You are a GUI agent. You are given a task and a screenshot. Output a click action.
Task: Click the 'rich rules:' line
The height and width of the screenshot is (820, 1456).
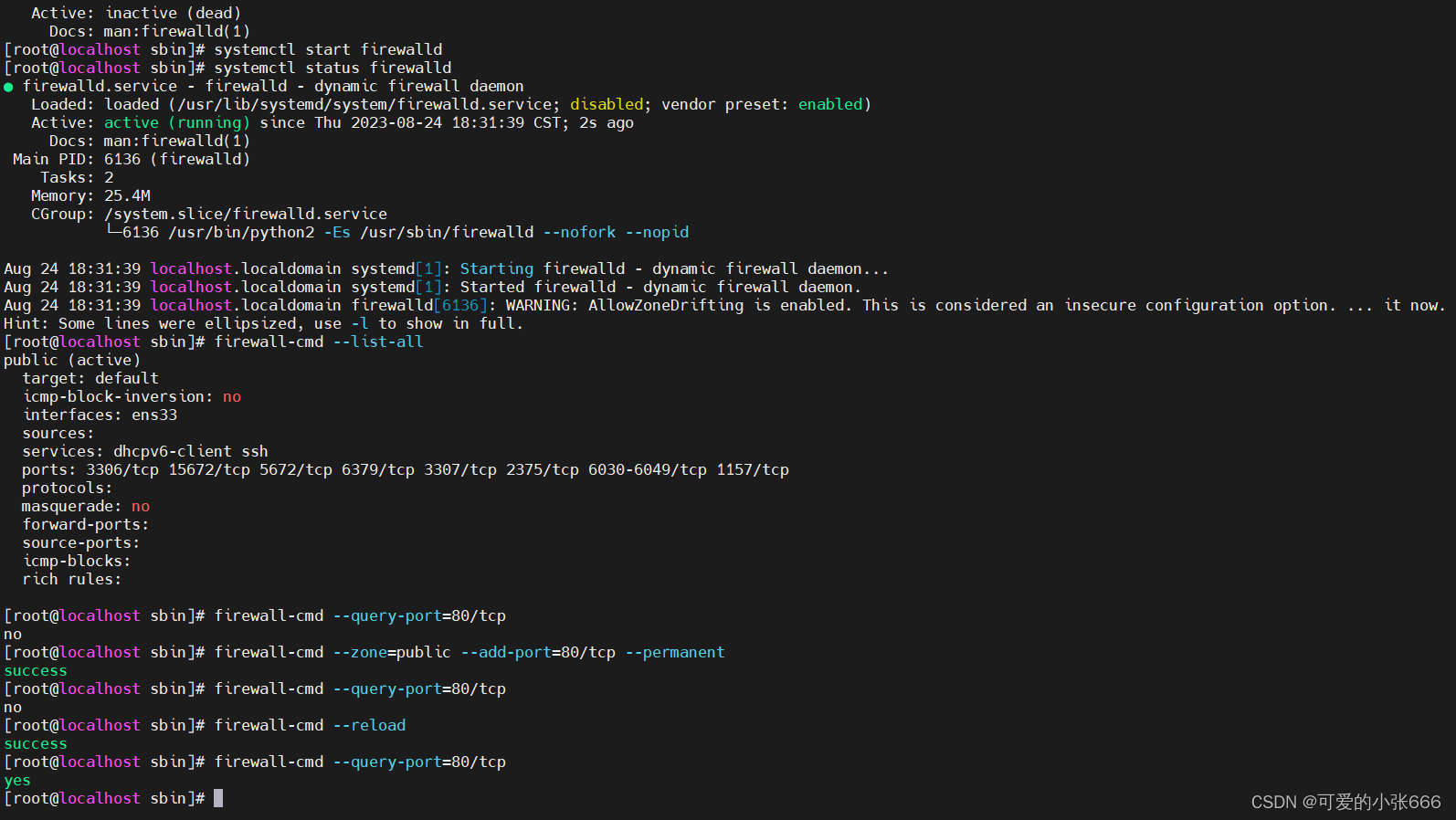(x=72, y=579)
